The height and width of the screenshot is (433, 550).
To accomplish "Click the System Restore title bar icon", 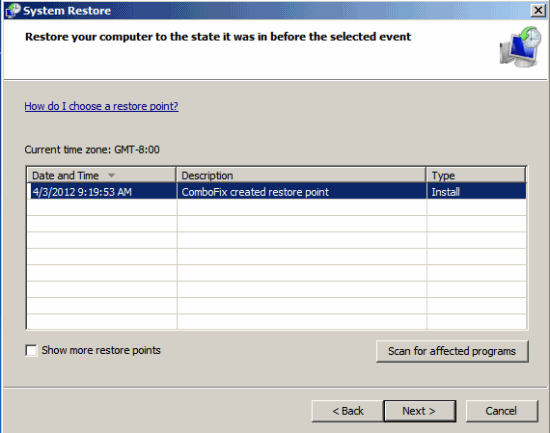I will point(13,10).
